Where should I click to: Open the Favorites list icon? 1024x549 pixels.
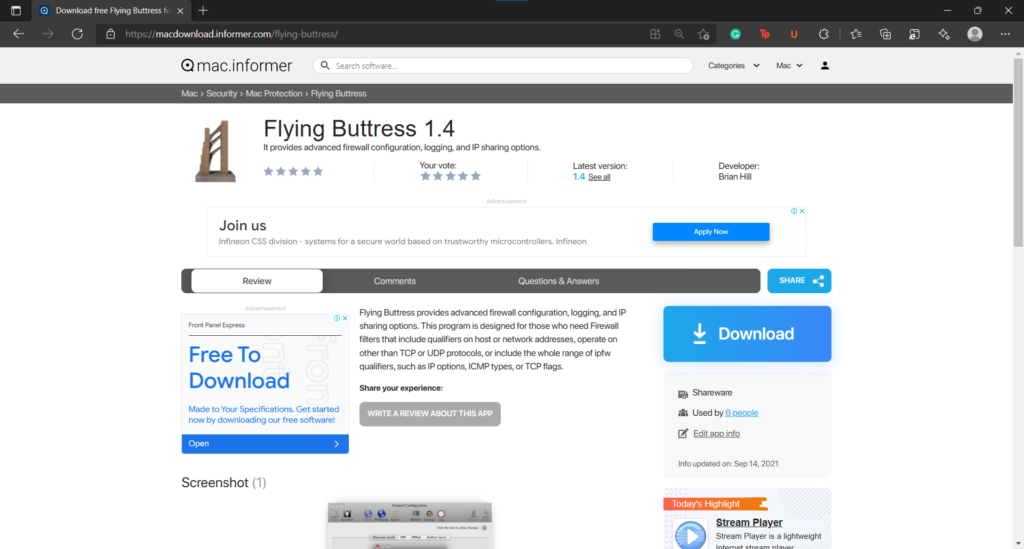point(856,34)
